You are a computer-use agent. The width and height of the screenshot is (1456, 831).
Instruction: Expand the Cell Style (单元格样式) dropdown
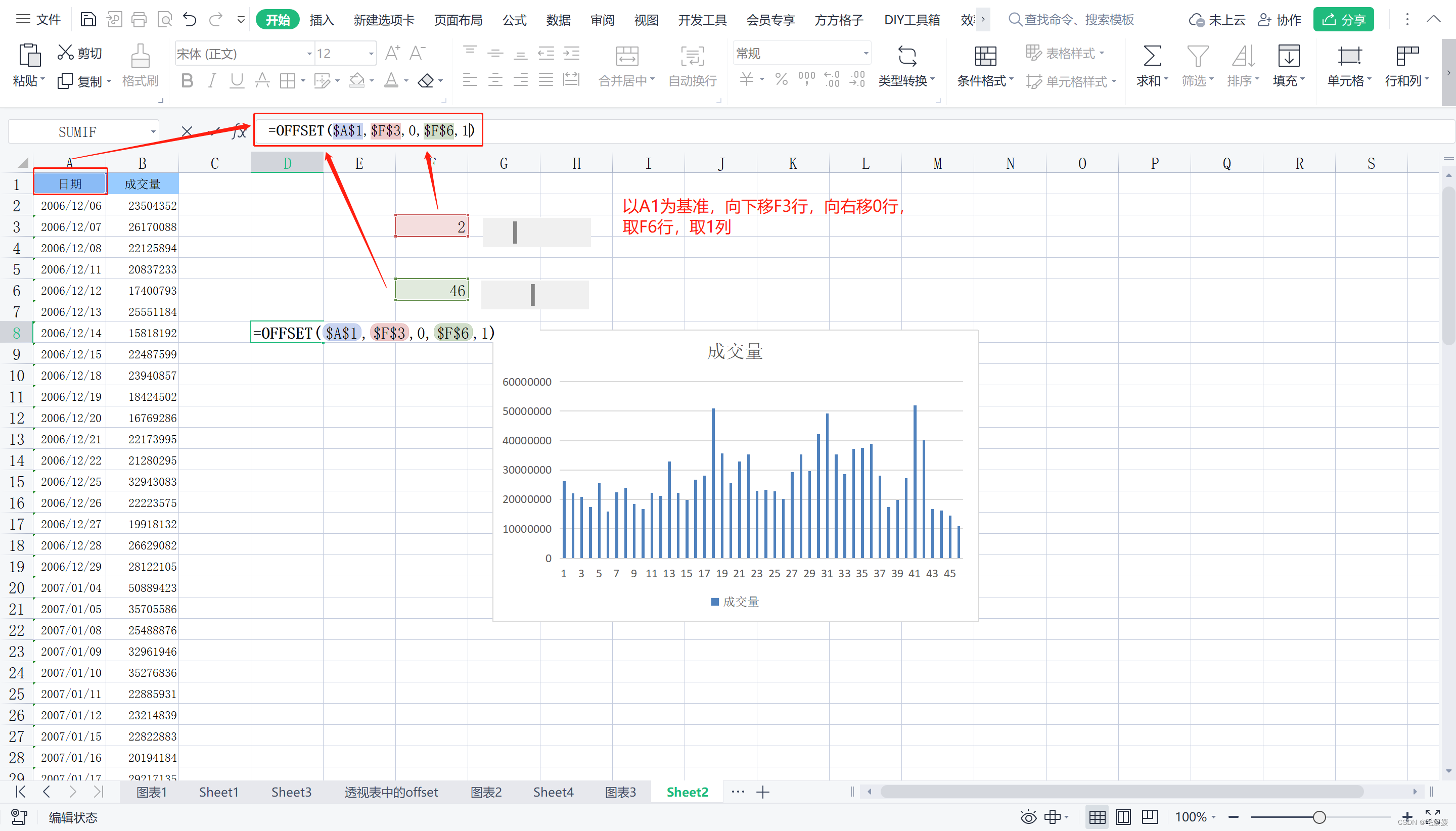(1114, 81)
